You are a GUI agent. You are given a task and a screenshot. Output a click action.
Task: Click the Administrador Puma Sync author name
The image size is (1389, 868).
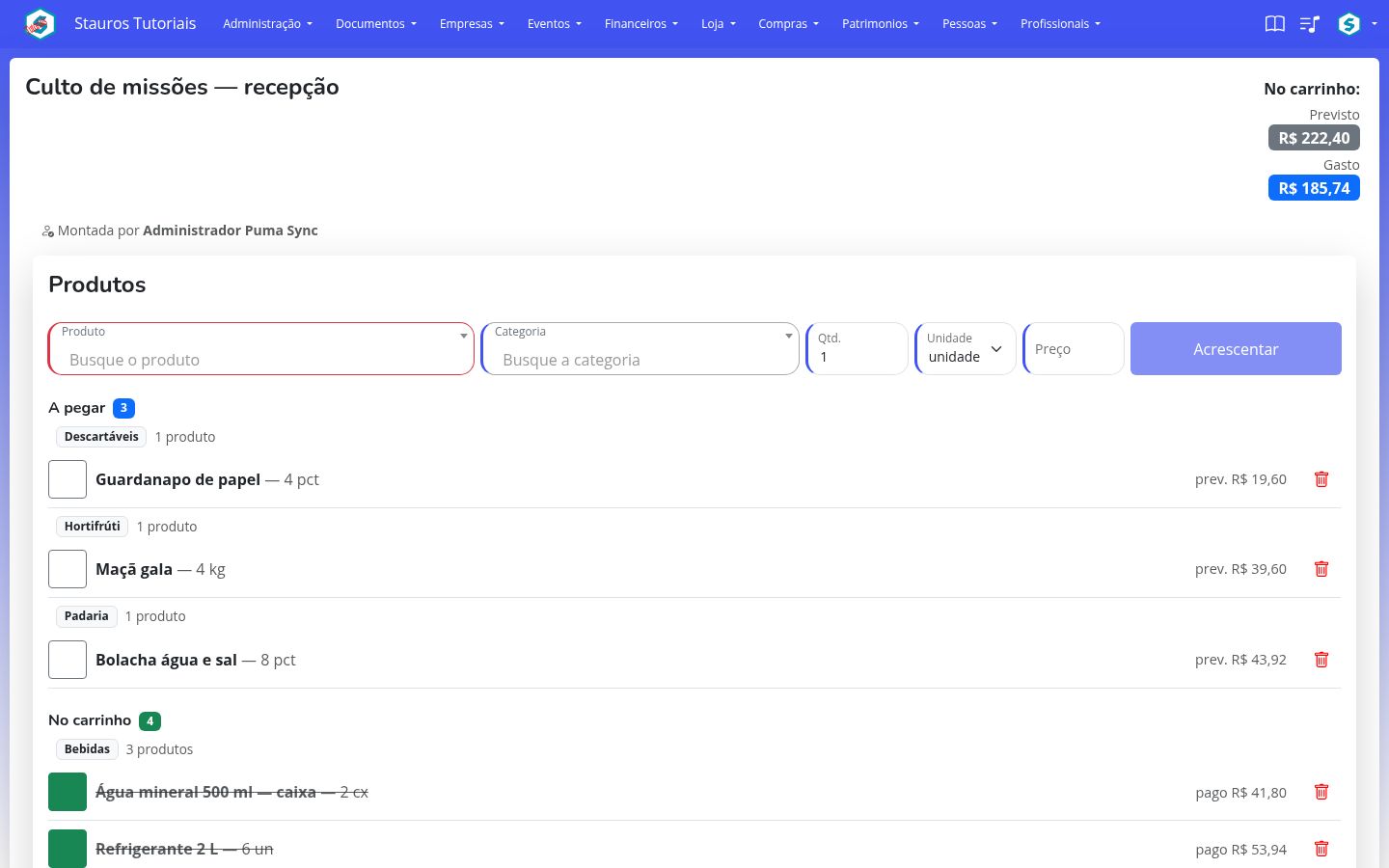pos(231,231)
